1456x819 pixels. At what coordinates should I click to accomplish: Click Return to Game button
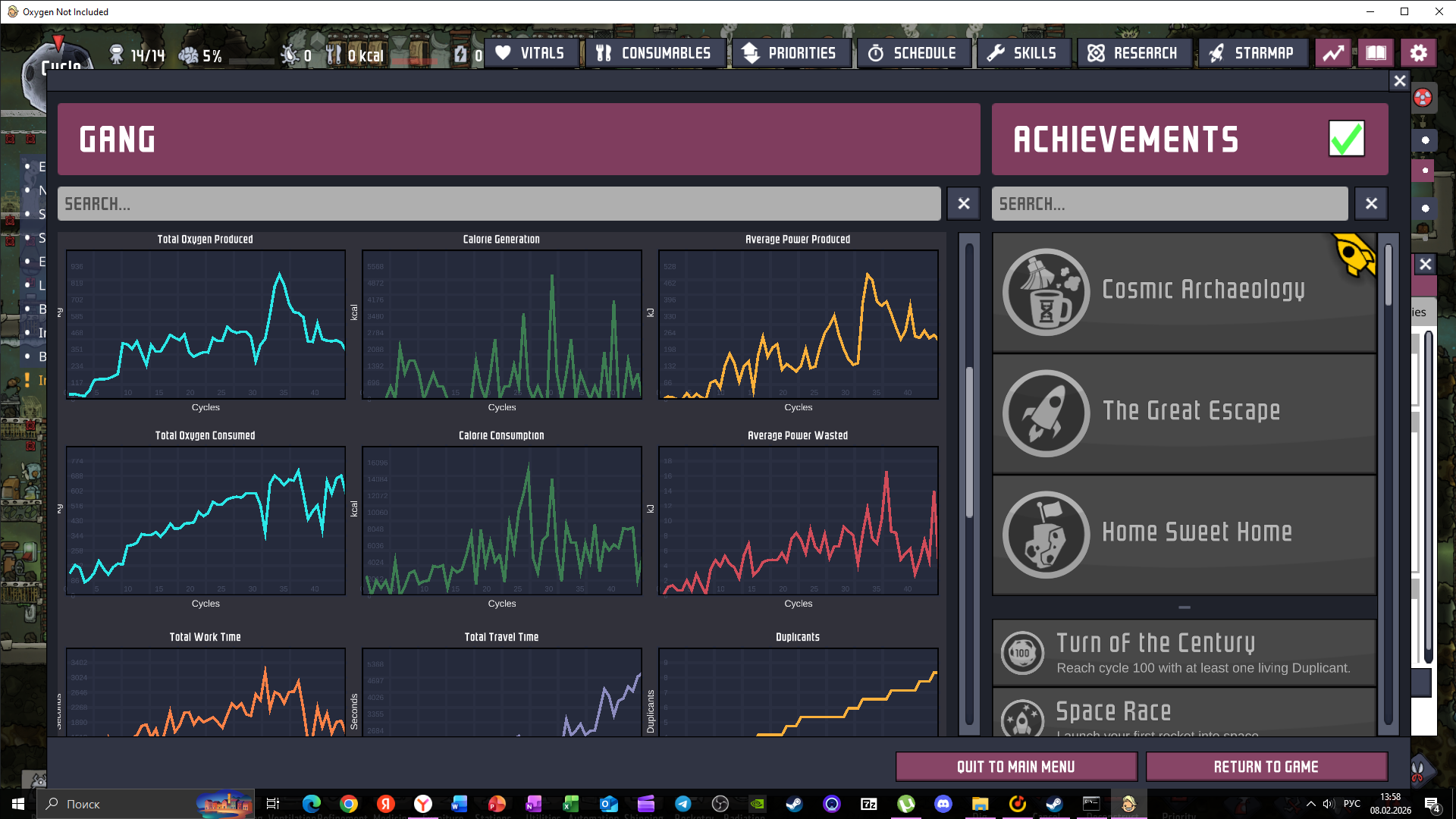1266,767
